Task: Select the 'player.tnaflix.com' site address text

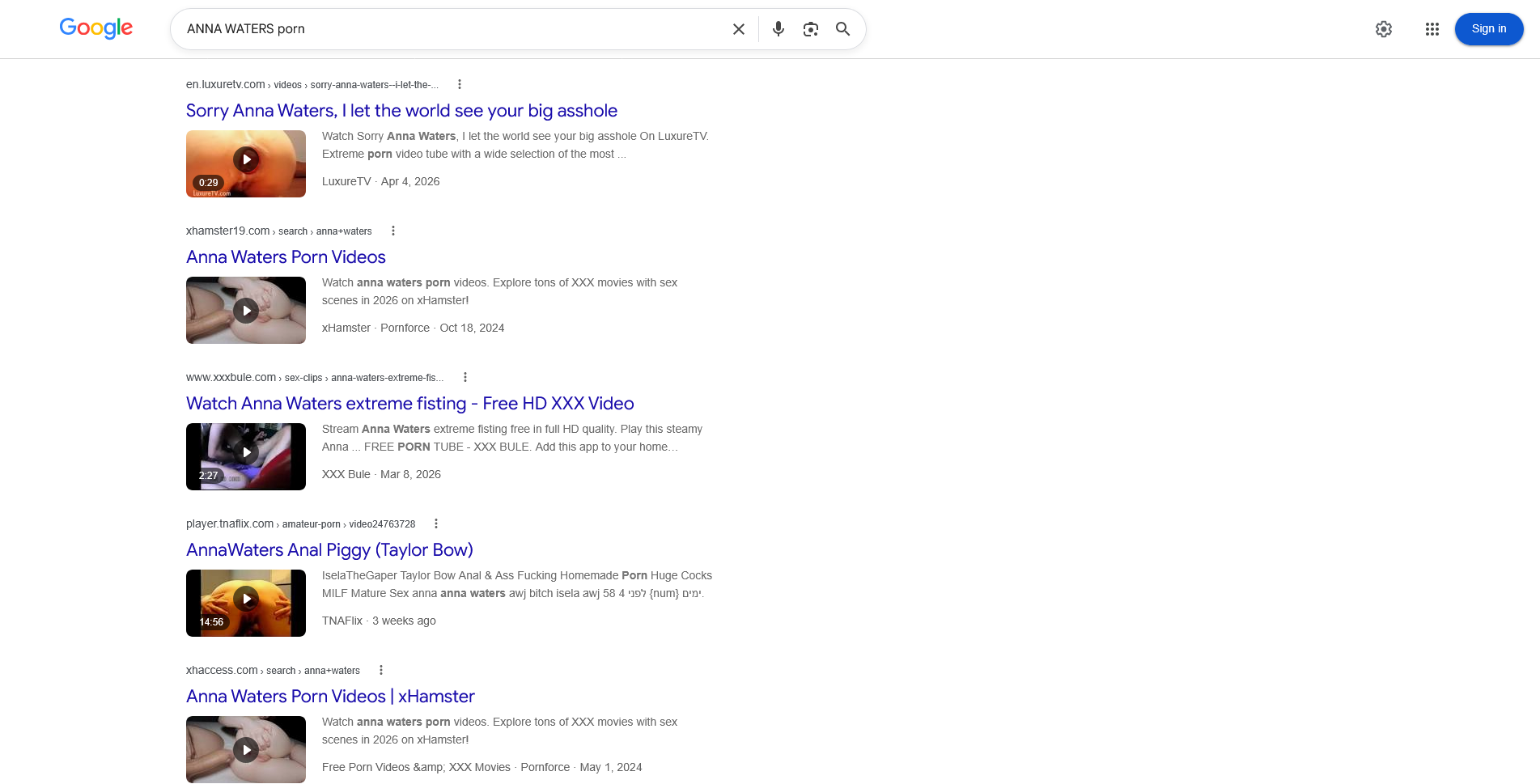Action: [230, 523]
